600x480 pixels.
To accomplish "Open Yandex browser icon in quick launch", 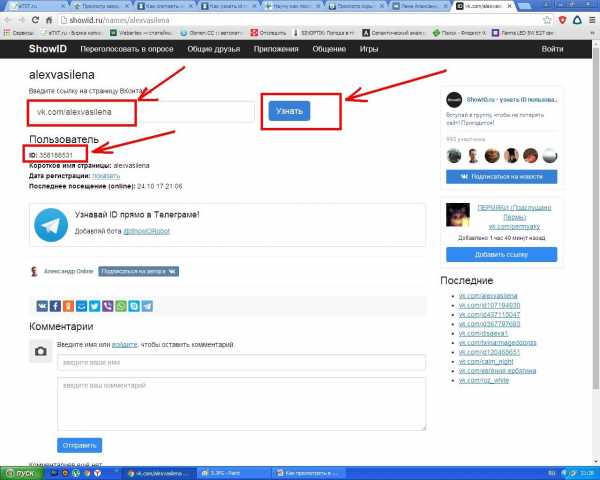I will coord(98,473).
